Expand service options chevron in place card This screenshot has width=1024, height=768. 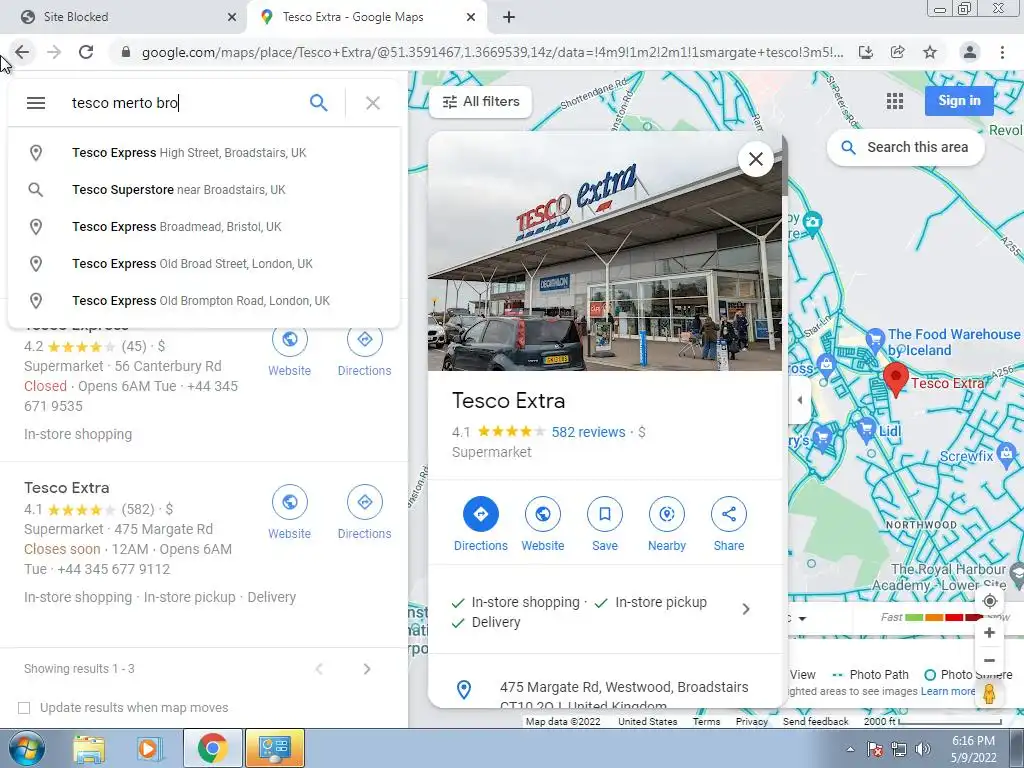746,609
